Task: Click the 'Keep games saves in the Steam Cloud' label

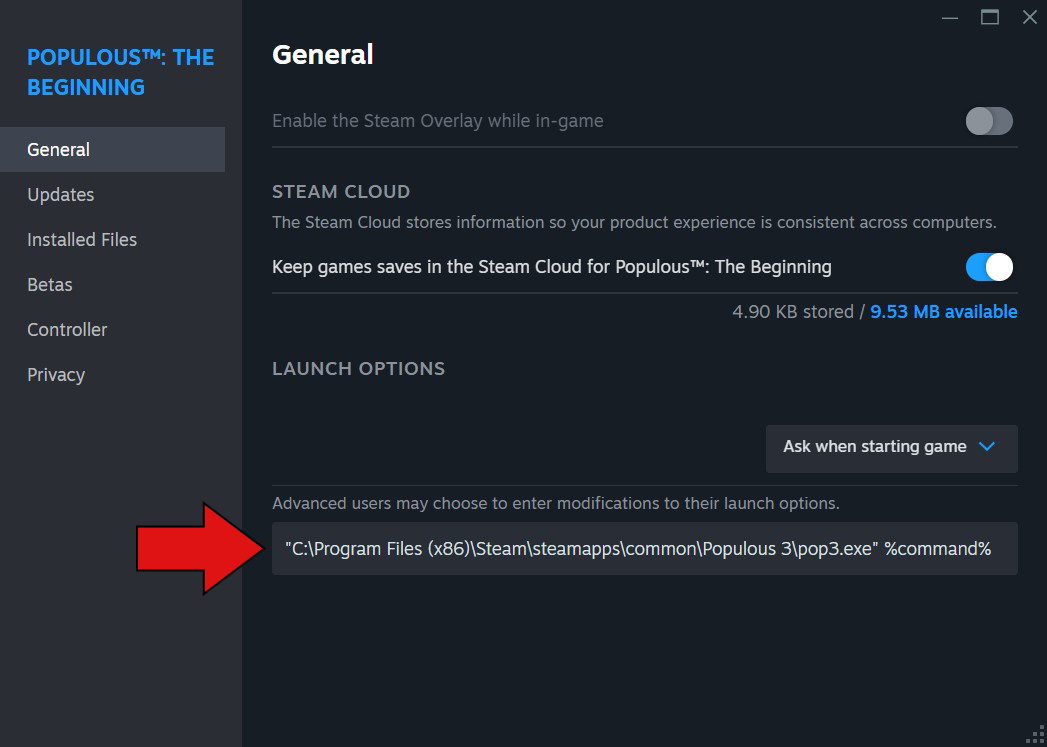Action: 551,267
